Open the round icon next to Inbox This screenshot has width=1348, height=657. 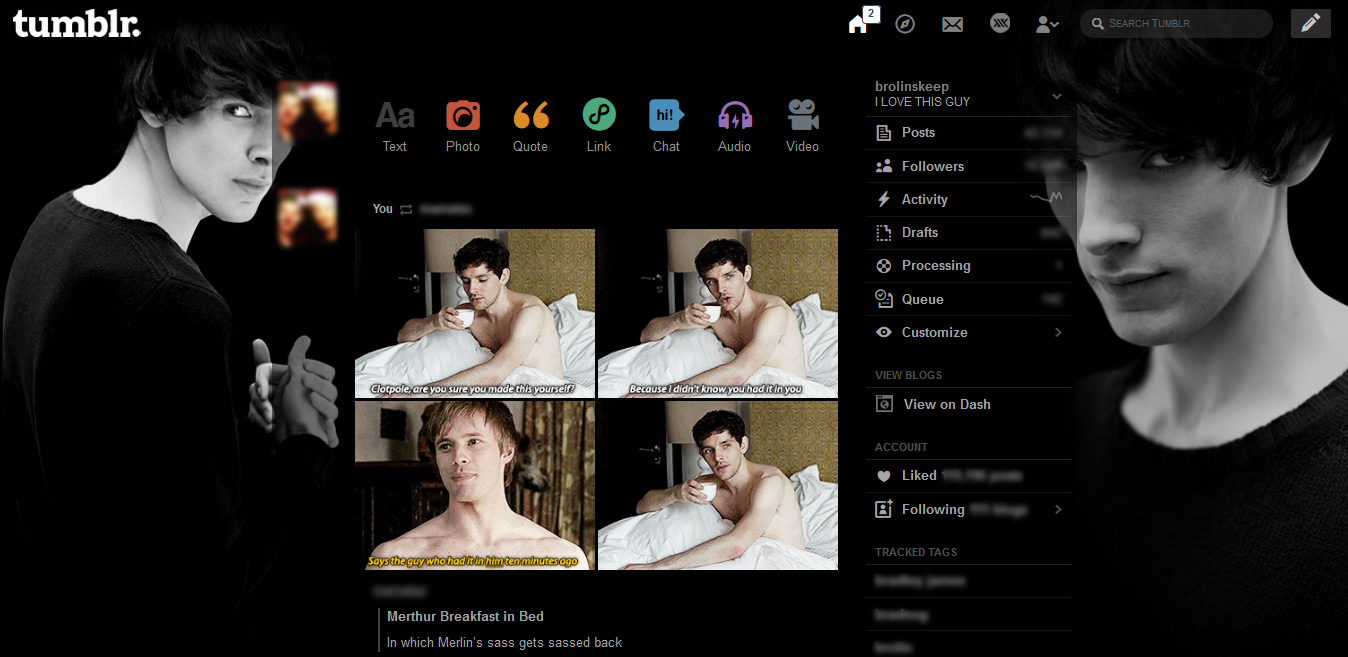1000,23
